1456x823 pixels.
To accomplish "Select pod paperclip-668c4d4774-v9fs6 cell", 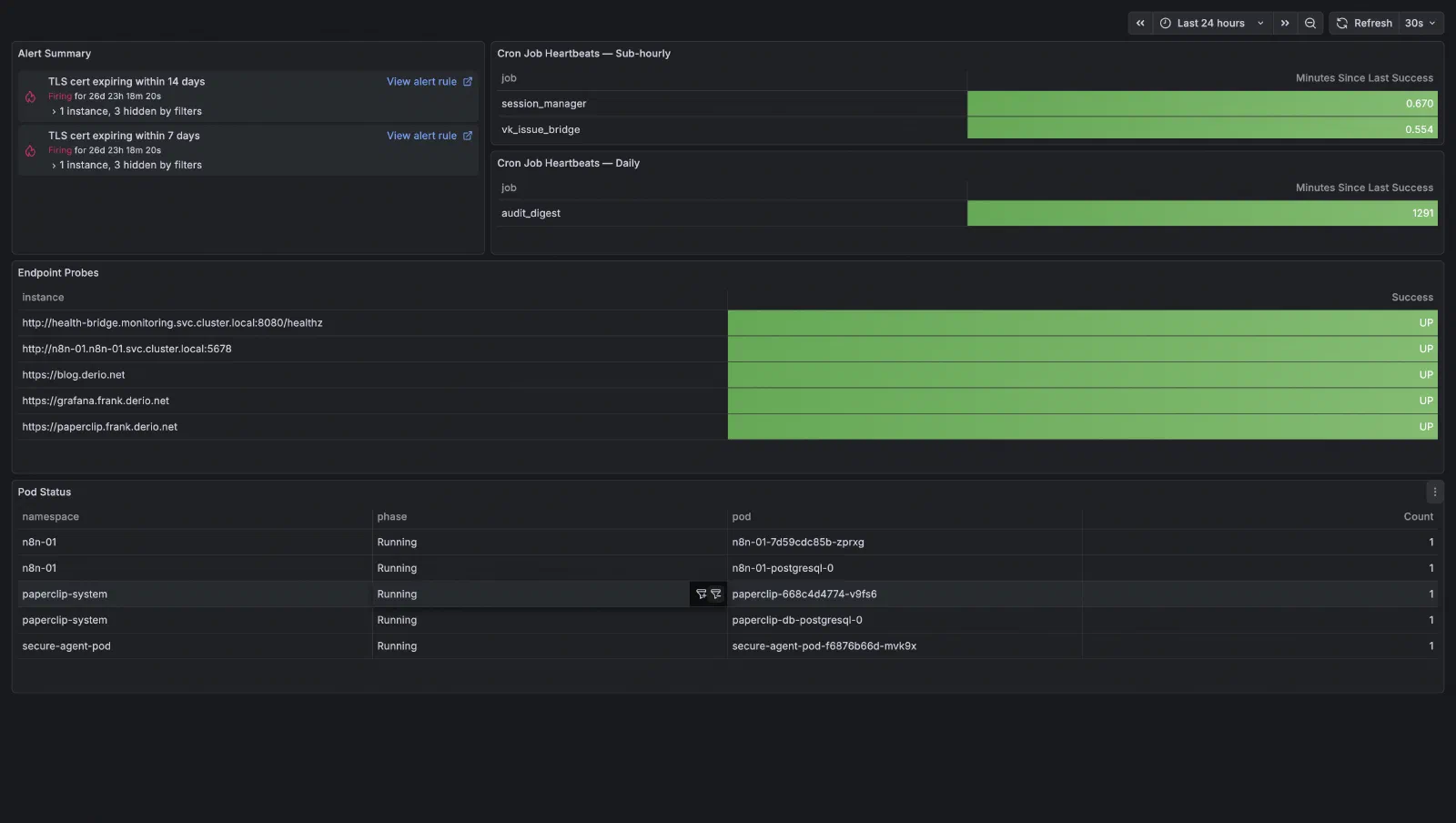I will coord(905,594).
